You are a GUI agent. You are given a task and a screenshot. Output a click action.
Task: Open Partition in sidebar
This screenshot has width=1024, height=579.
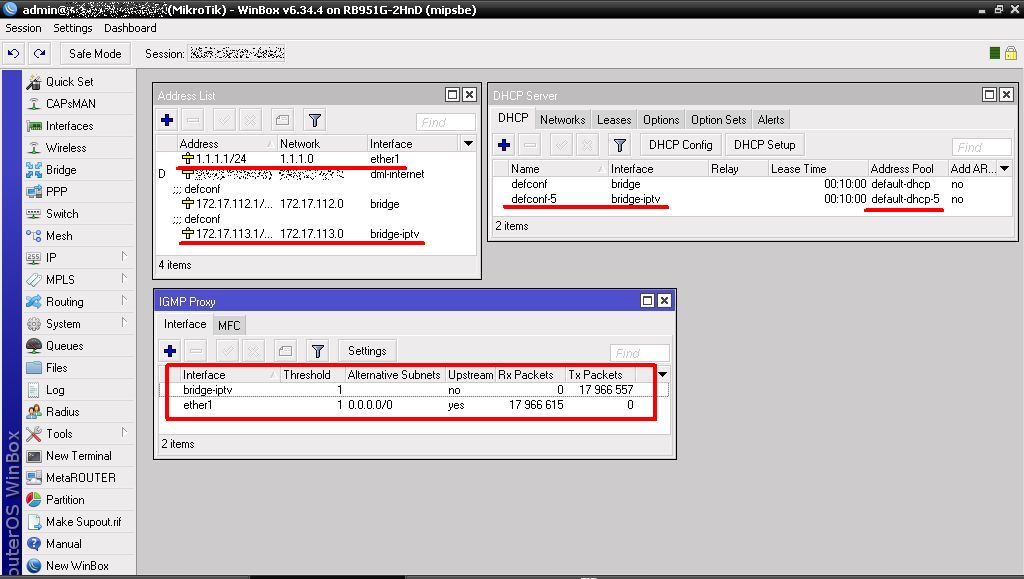pyautogui.click(x=78, y=500)
